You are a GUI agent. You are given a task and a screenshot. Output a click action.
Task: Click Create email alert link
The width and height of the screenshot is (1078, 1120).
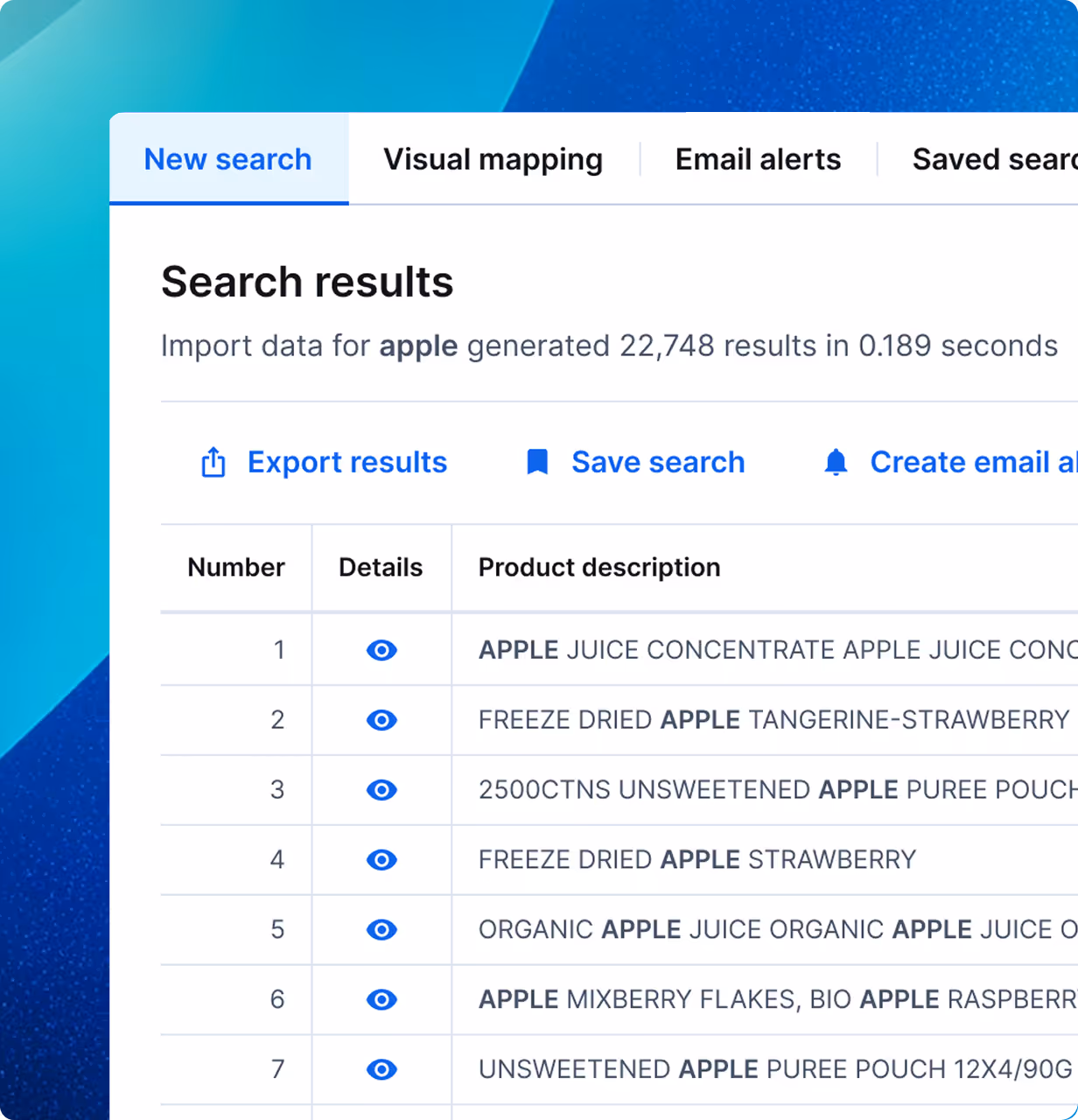point(974,462)
